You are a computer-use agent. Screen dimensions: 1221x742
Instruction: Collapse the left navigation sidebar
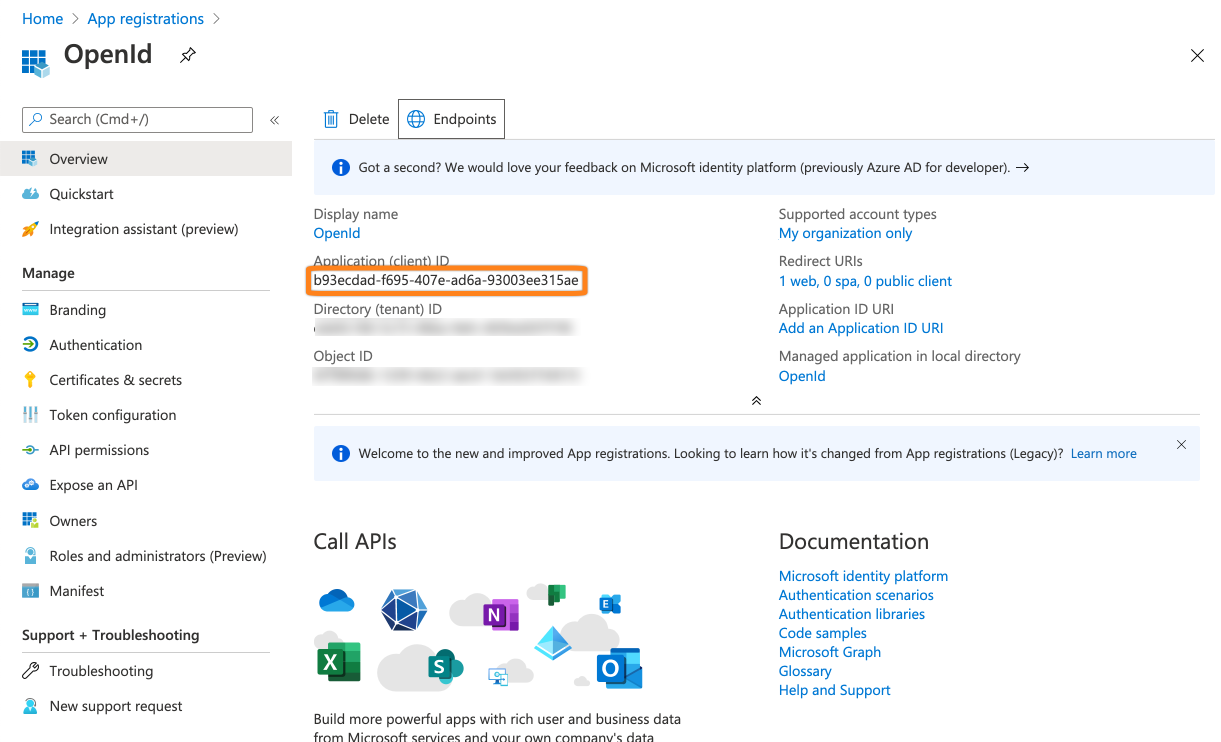[274, 119]
